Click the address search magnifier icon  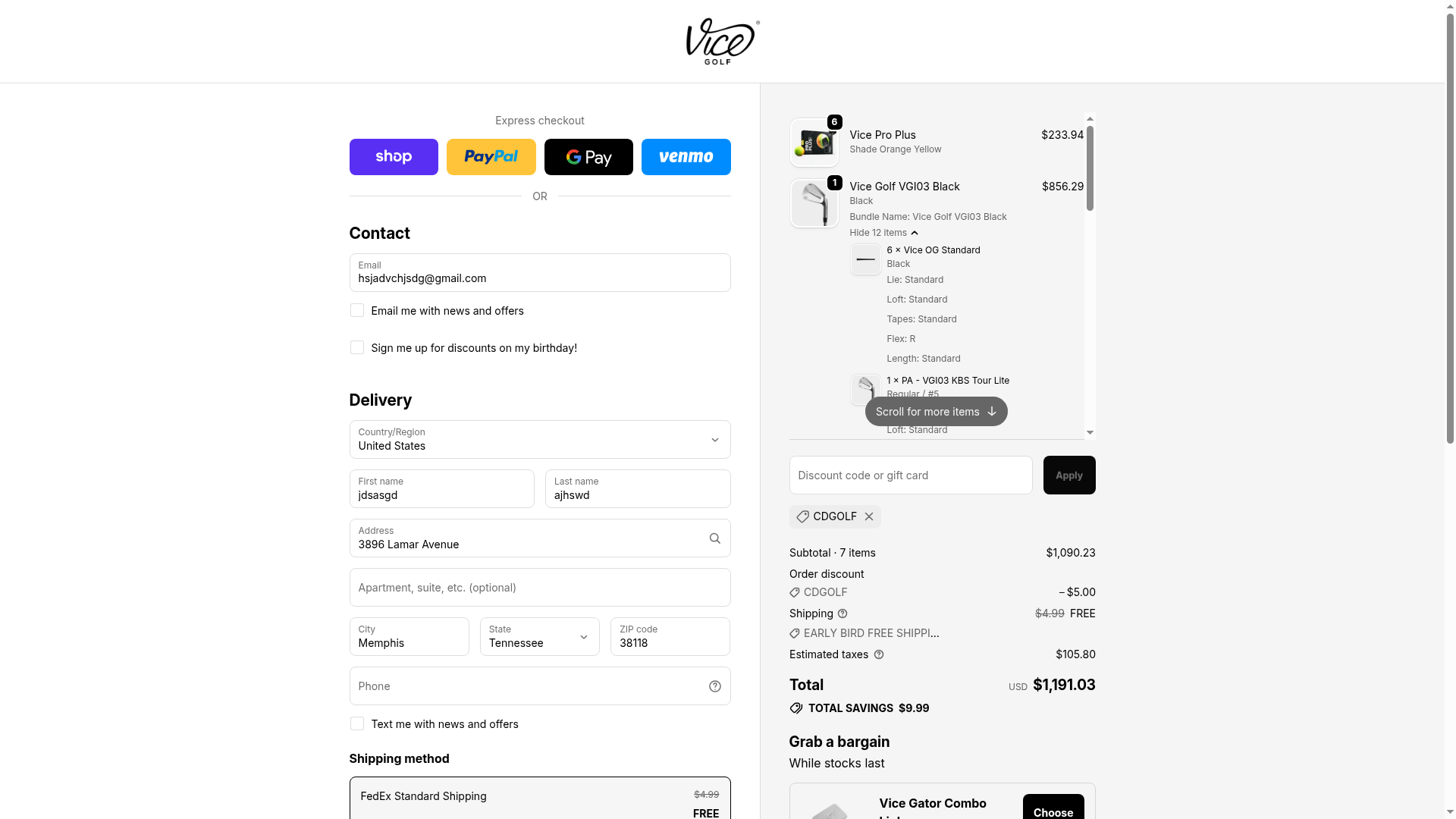[x=714, y=538]
